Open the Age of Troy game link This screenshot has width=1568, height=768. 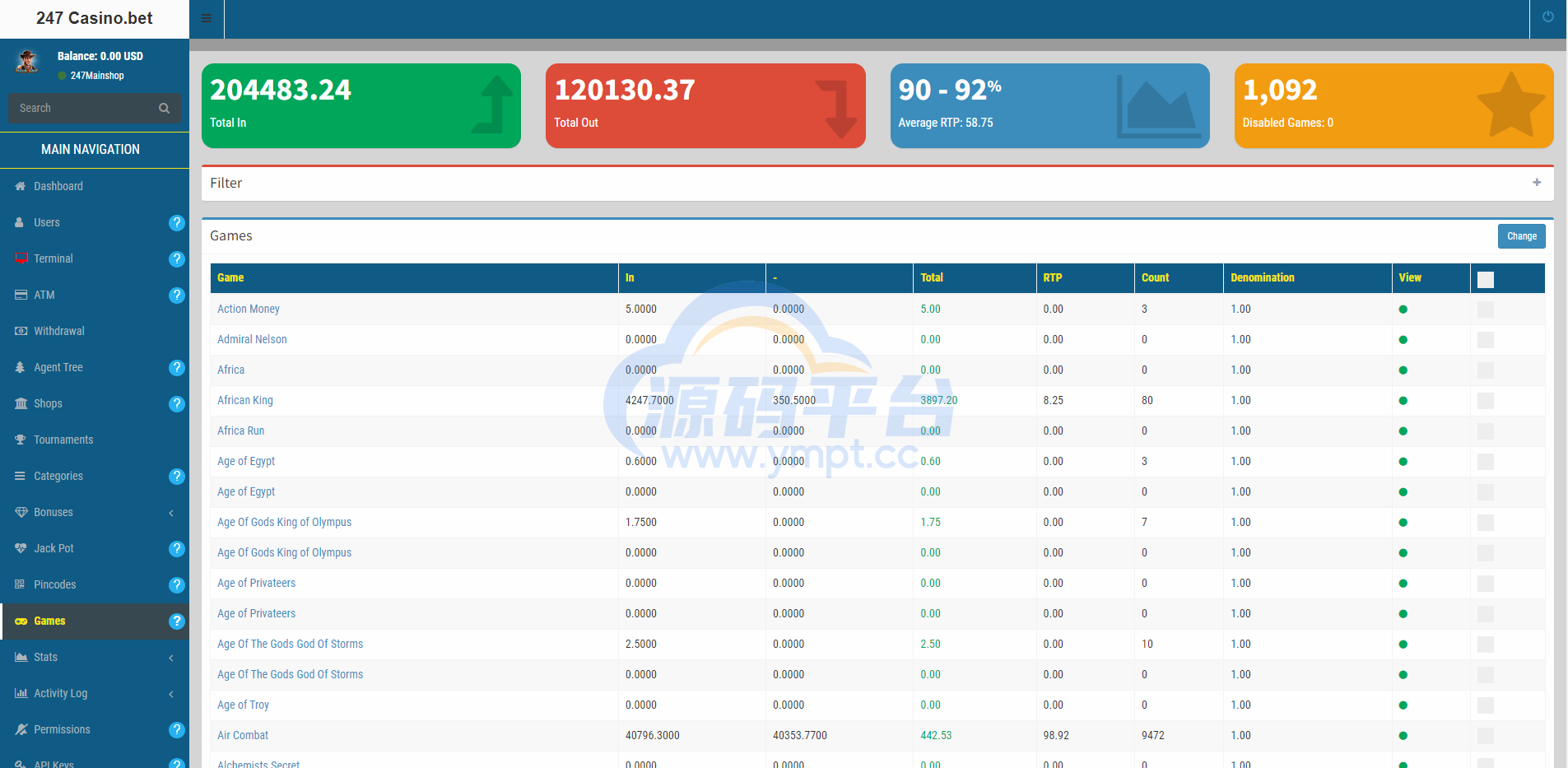[243, 705]
